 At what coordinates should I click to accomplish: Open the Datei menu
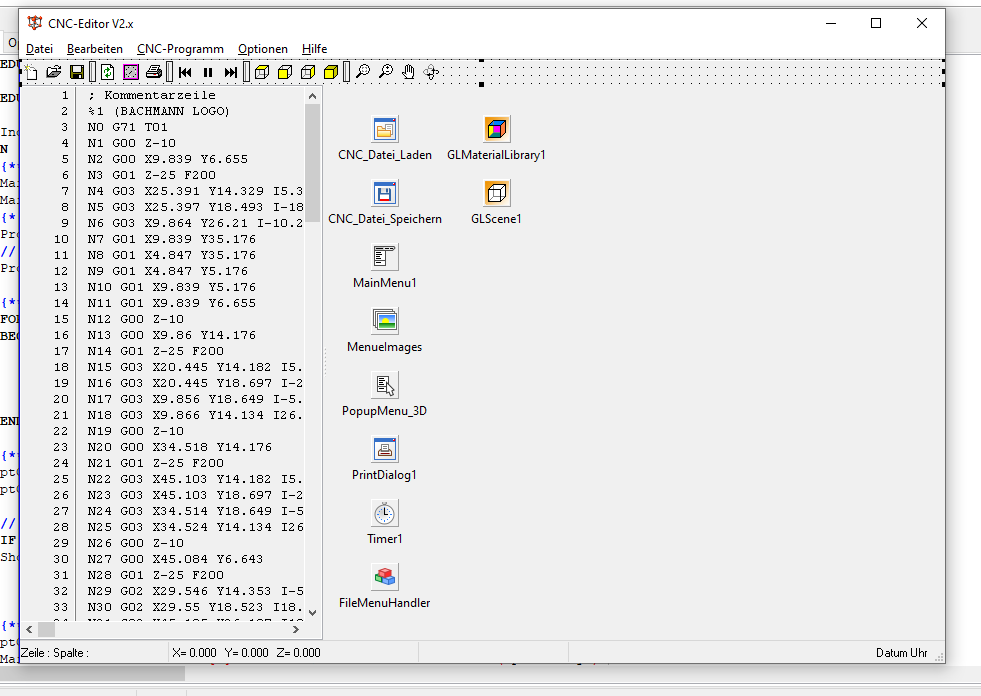(40, 49)
